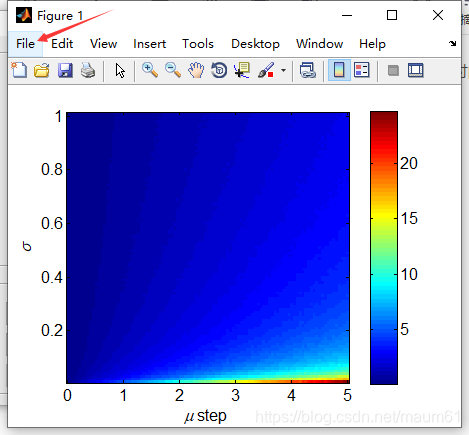Click the Open File folder icon
The image size is (469, 435).
(x=42, y=70)
